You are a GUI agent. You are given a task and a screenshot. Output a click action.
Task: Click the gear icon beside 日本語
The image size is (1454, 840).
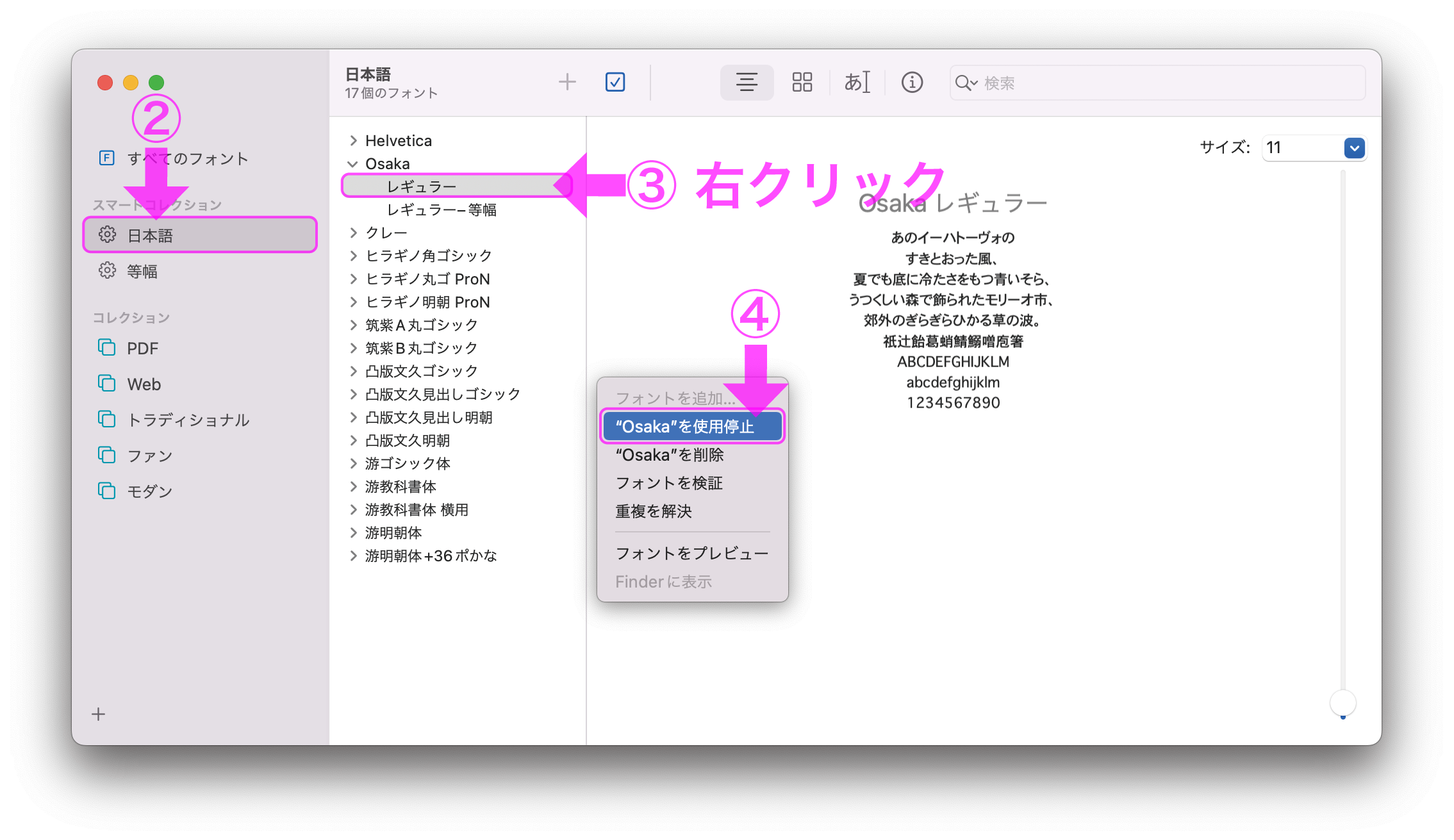click(x=107, y=235)
